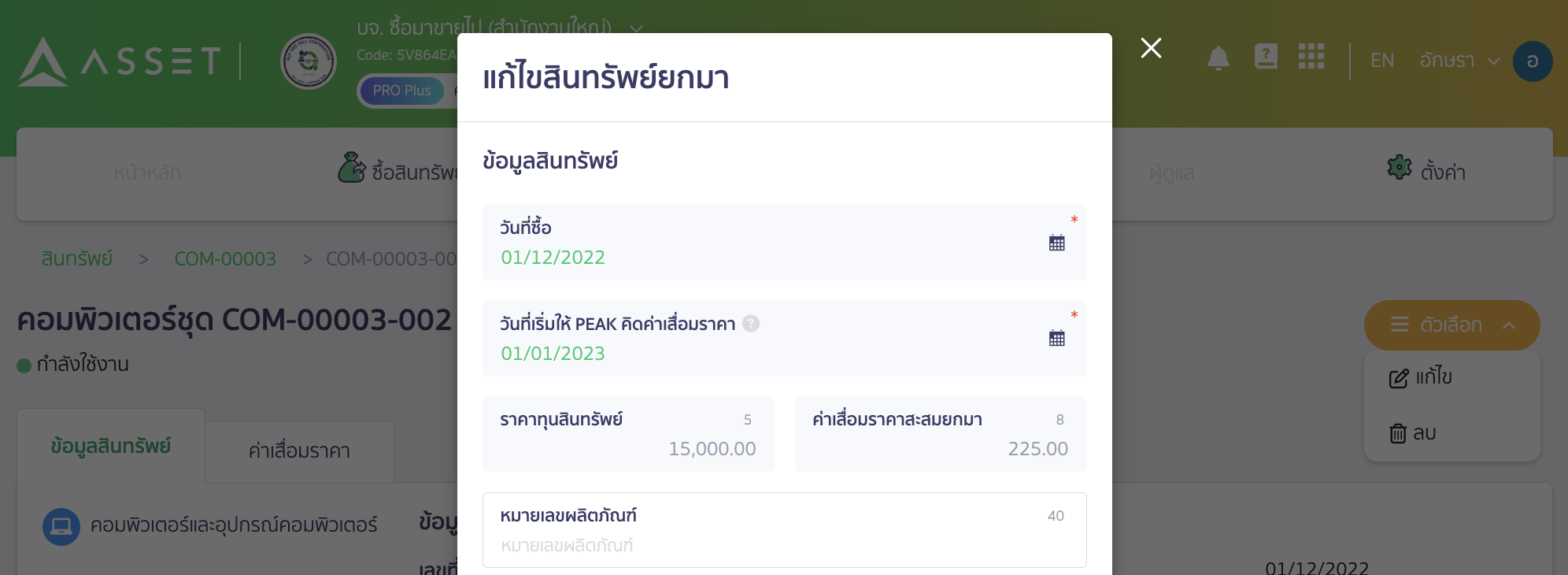Select แก้ไข from the options menu
The width and height of the screenshot is (1568, 575).
pos(1421,377)
